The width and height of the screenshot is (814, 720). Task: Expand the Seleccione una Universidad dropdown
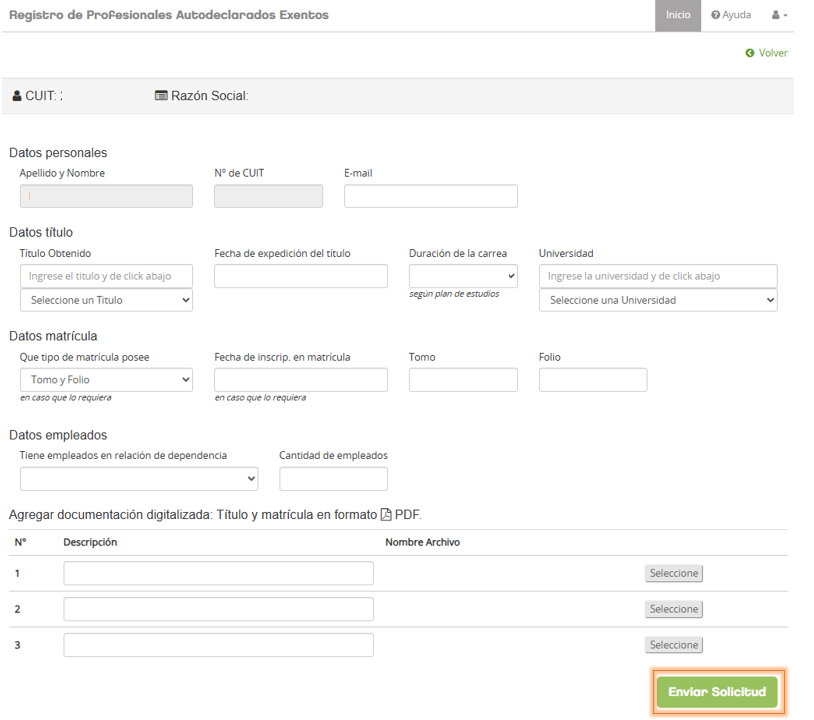[658, 300]
